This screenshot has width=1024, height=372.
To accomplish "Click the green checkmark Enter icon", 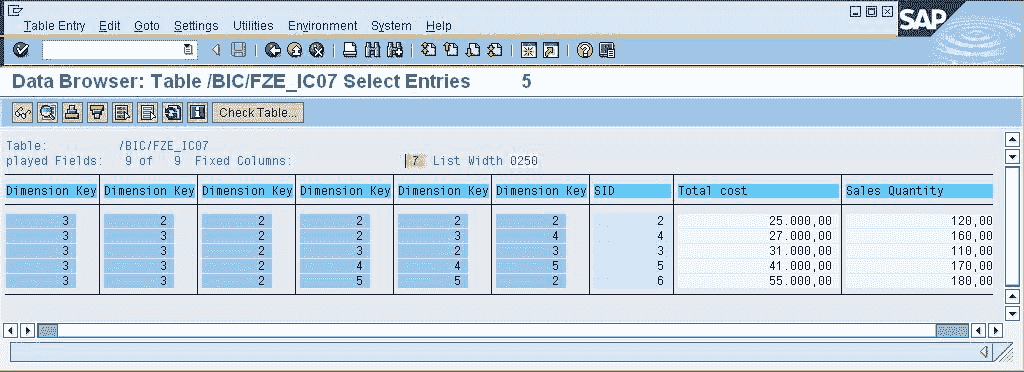I will point(22,50).
